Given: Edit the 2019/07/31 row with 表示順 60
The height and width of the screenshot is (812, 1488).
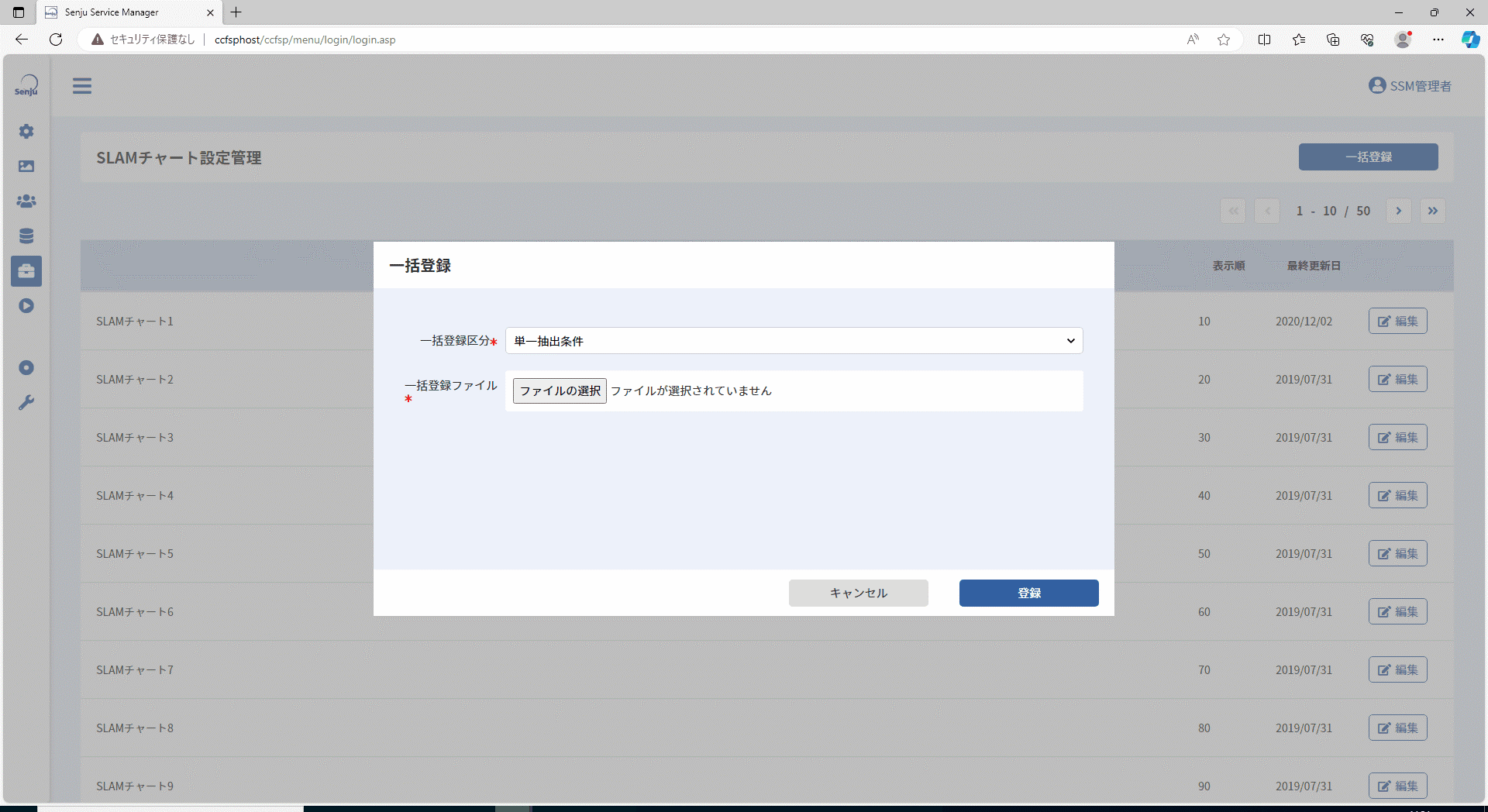Looking at the screenshot, I should 1398,611.
